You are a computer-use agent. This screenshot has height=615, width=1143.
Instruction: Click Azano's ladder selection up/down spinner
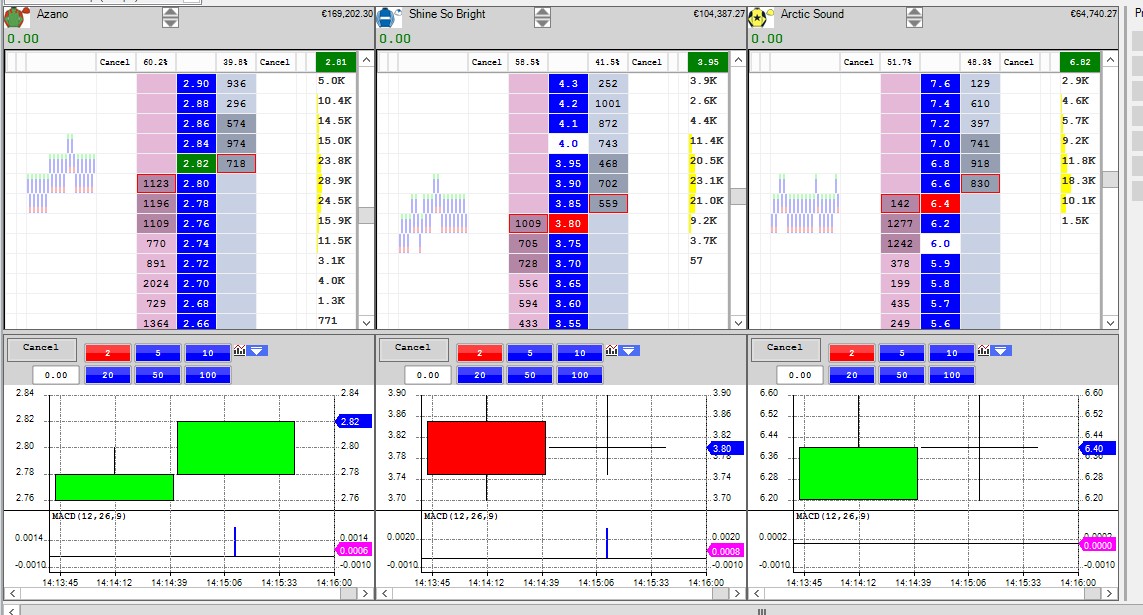click(170, 17)
